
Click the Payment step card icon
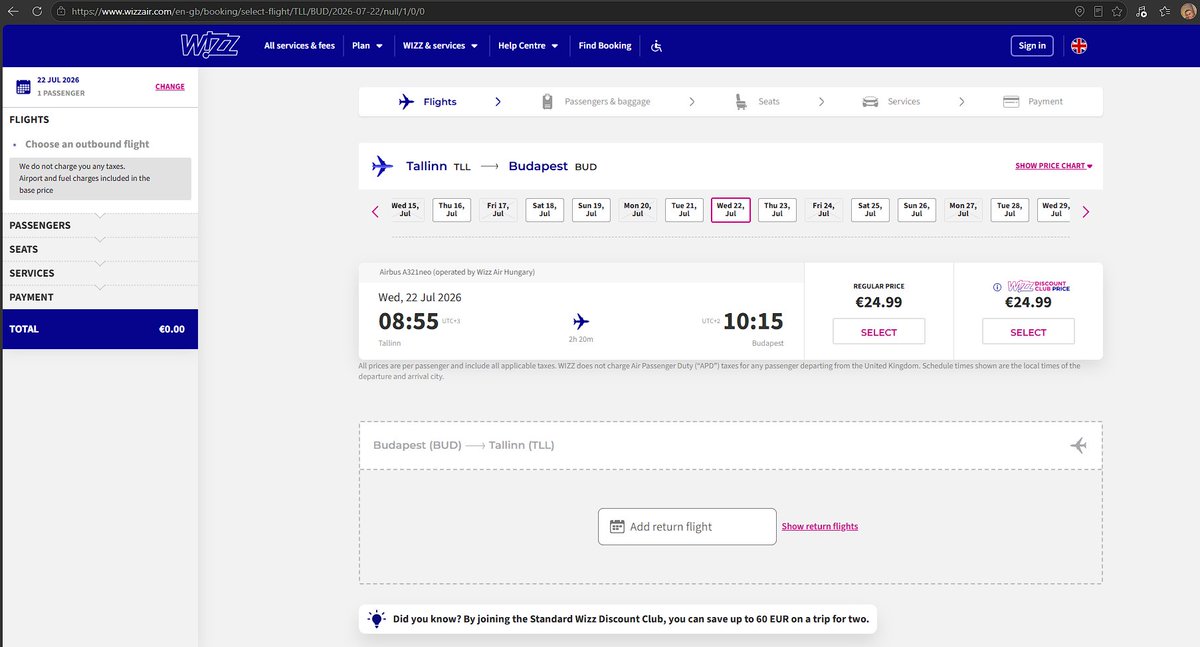click(x=1011, y=101)
